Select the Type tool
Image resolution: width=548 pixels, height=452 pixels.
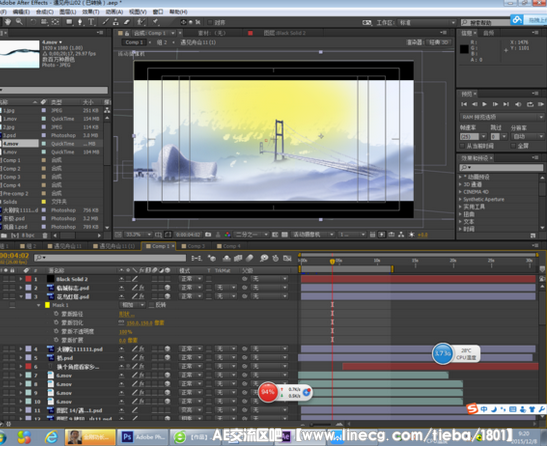(91, 22)
